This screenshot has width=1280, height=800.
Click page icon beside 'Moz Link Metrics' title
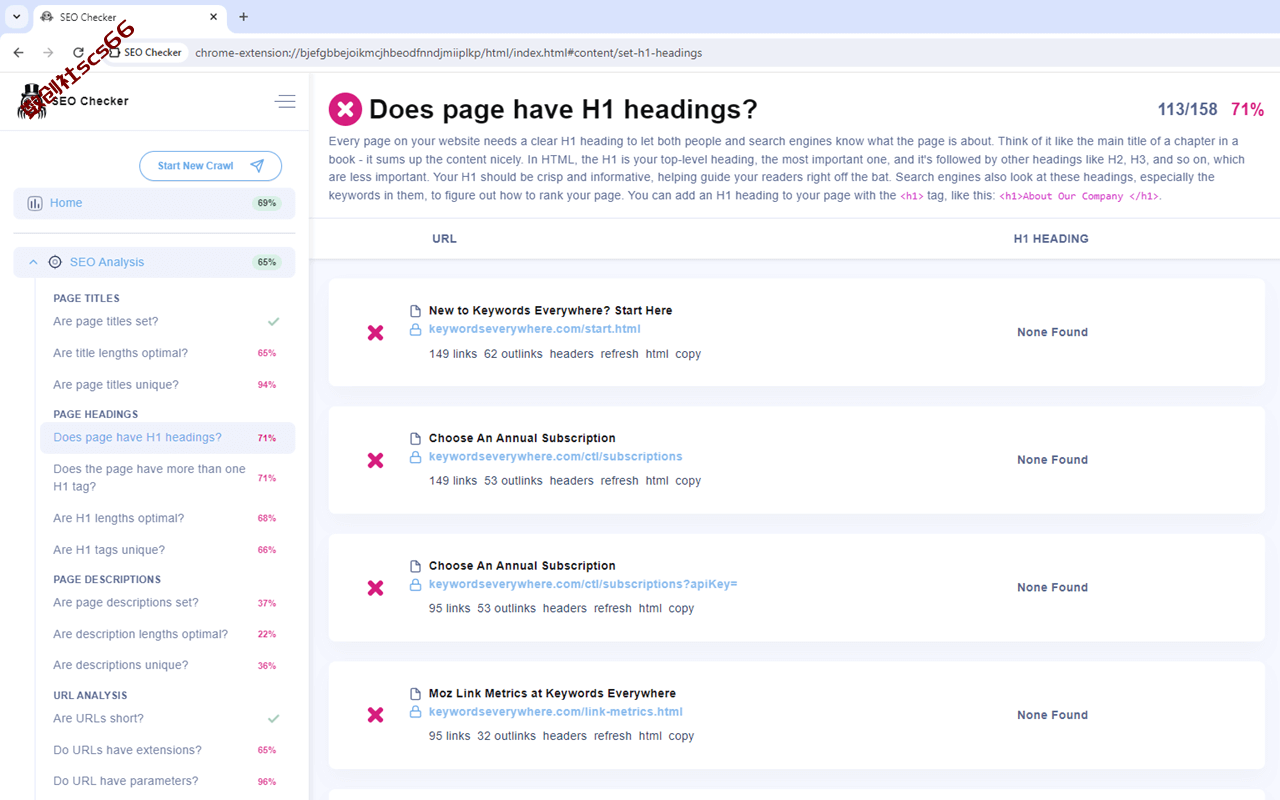coord(415,694)
